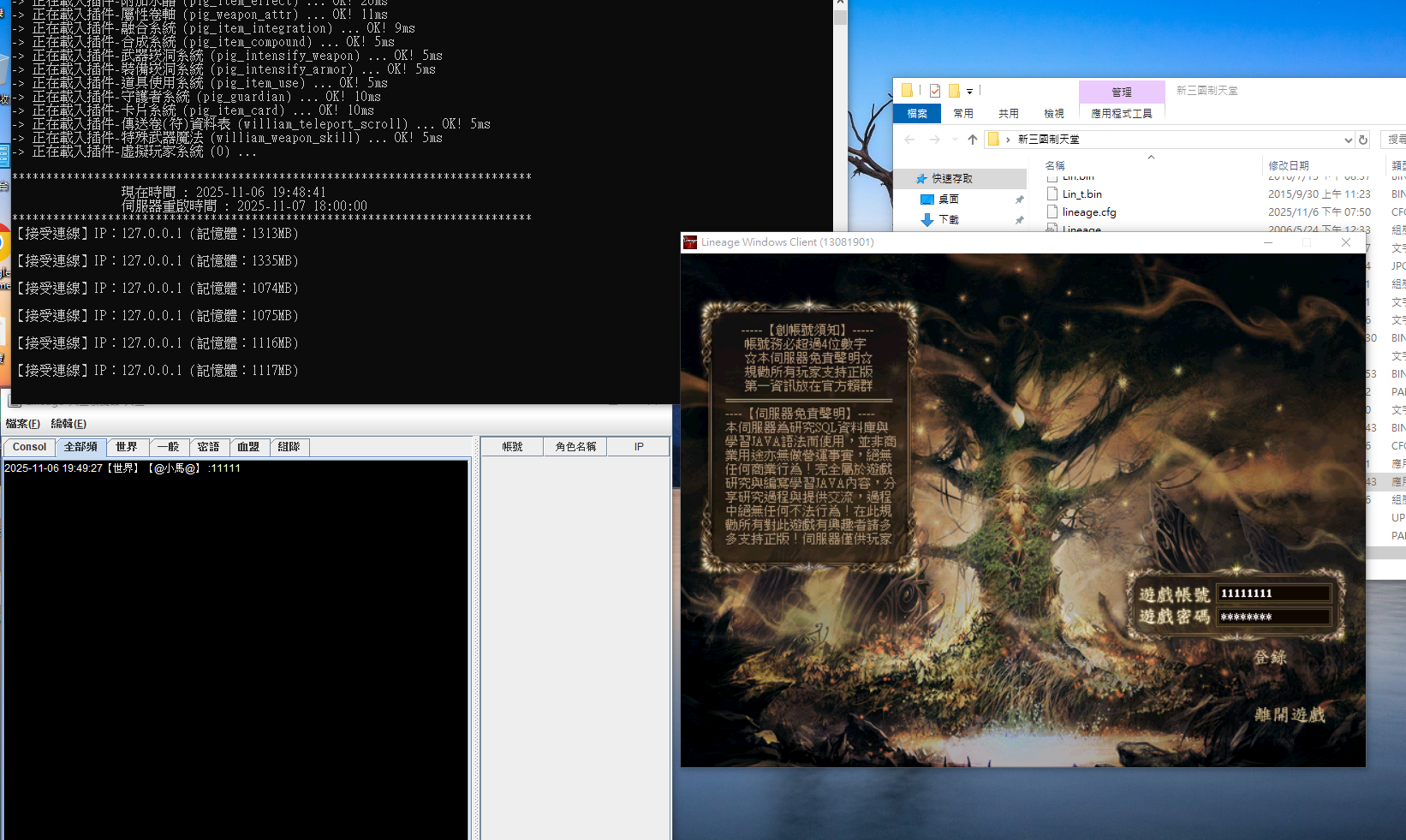The height and width of the screenshot is (840, 1406).
Task: Click the pin icon beside 桌面
Action: point(1019,200)
